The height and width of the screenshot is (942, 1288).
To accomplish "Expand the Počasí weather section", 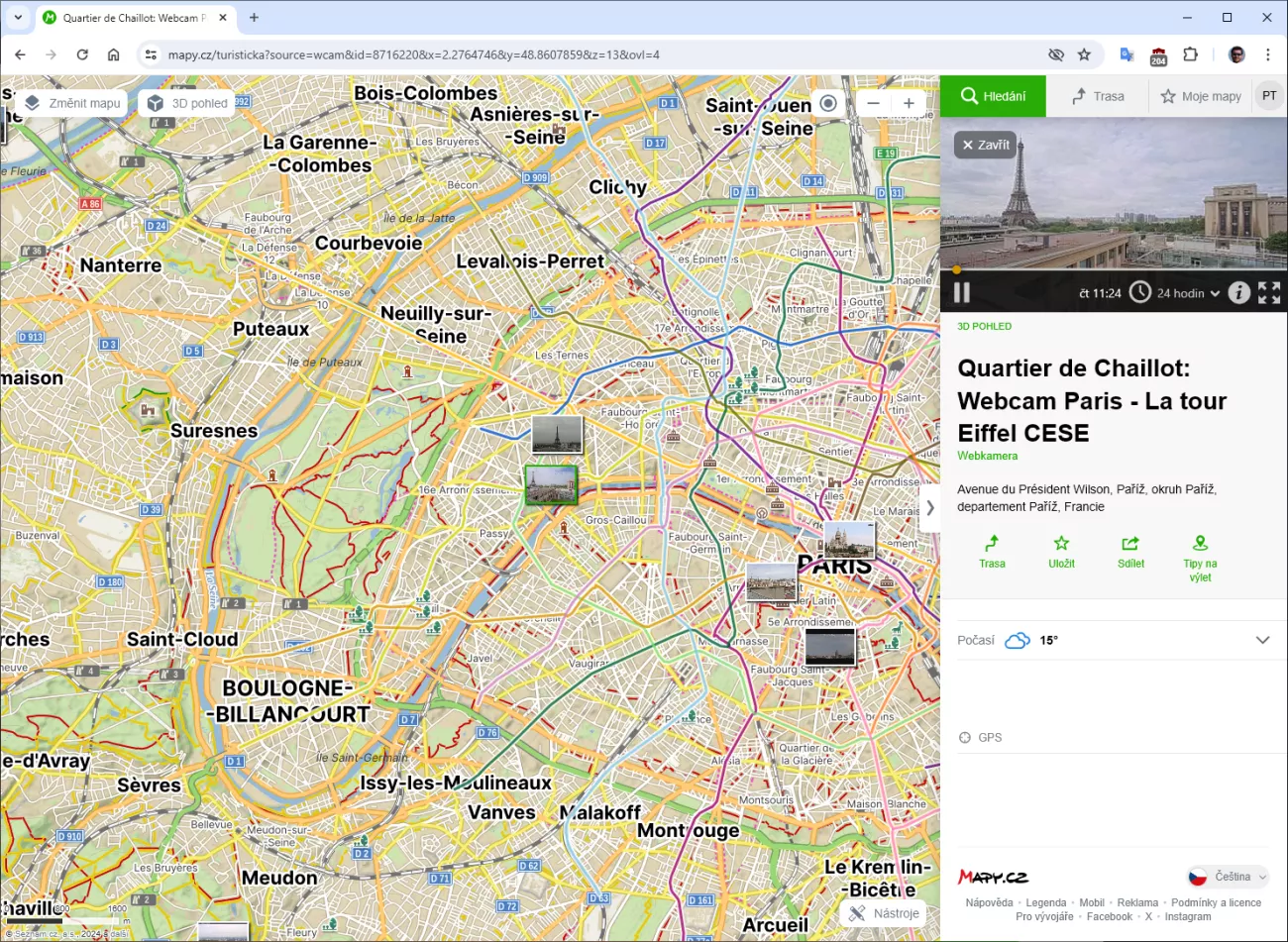I will 1262,640.
